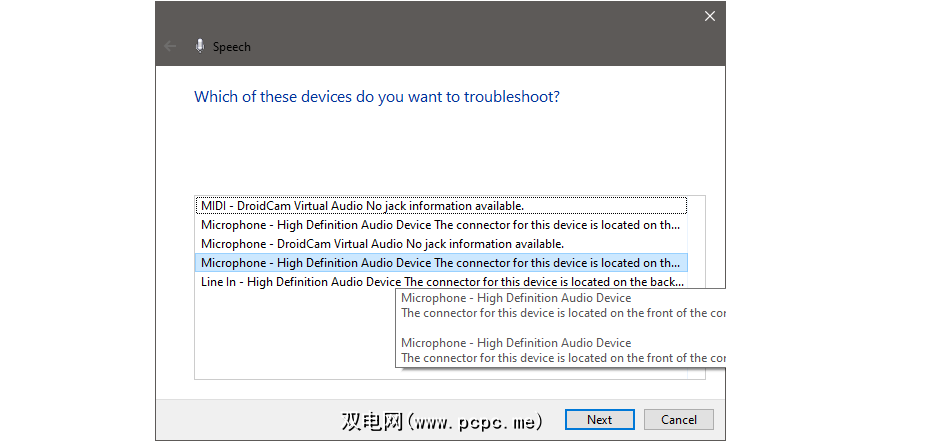Cancel the troubleshooting dialog
Screen dimensions: 927x445
678,420
